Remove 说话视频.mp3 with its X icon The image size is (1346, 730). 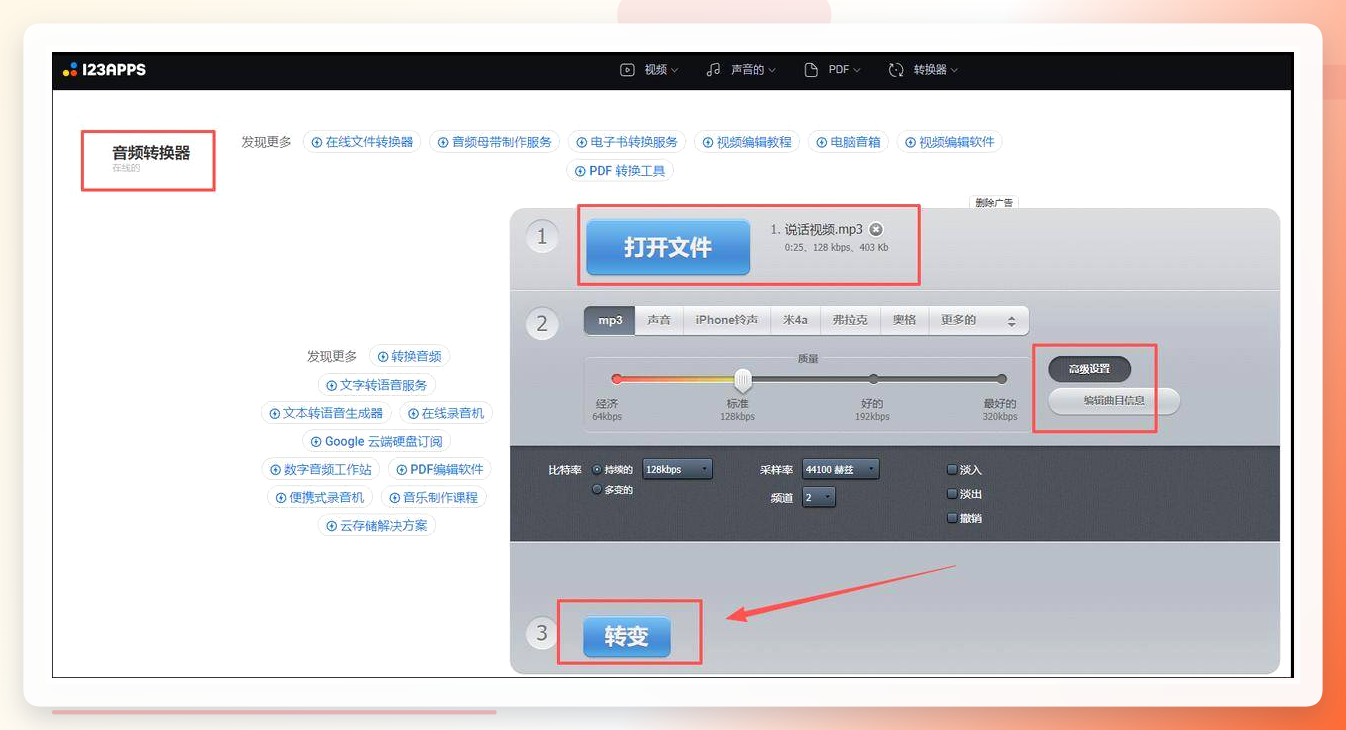click(x=876, y=229)
